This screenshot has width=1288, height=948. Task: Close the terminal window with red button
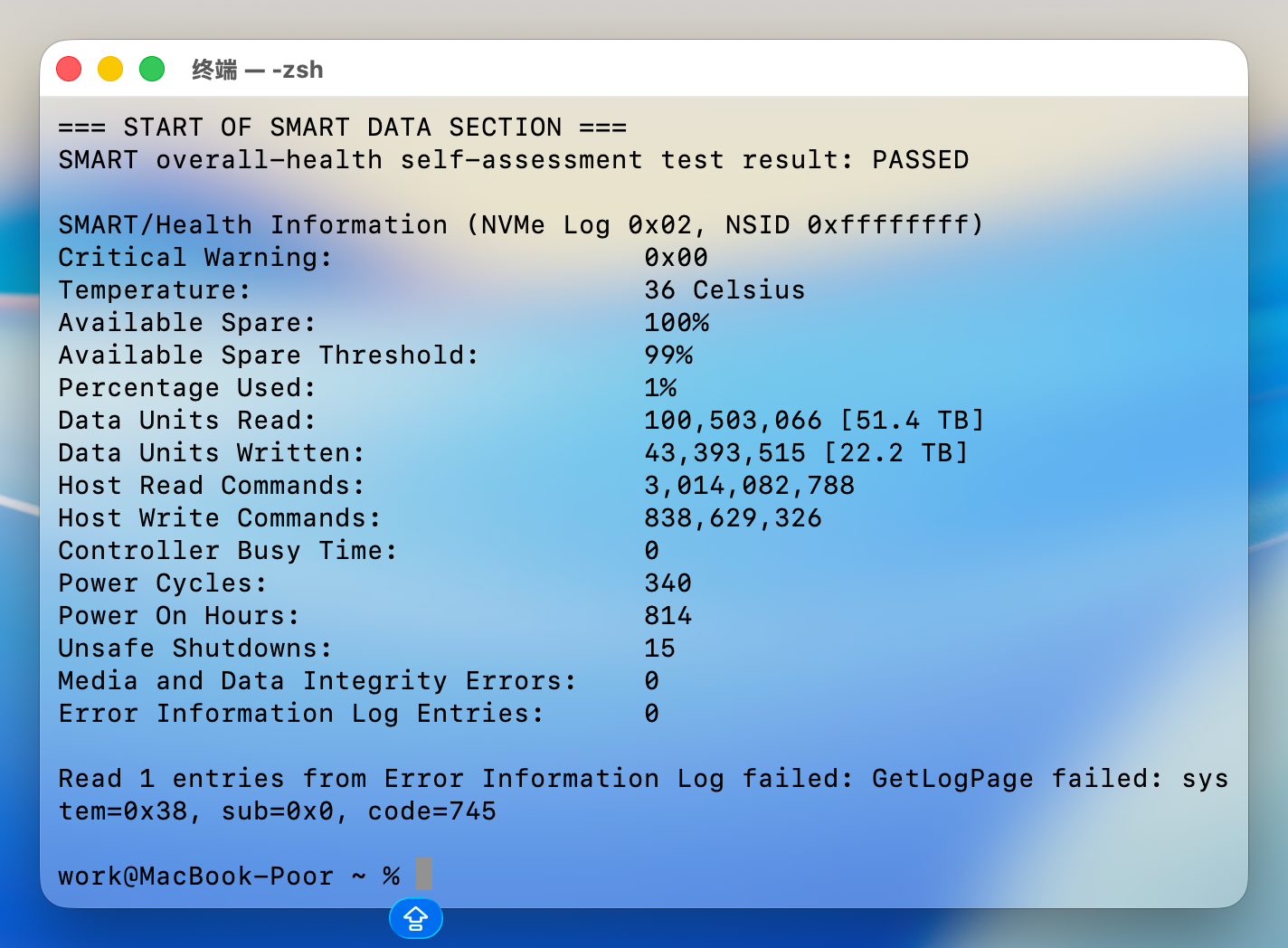point(69,69)
